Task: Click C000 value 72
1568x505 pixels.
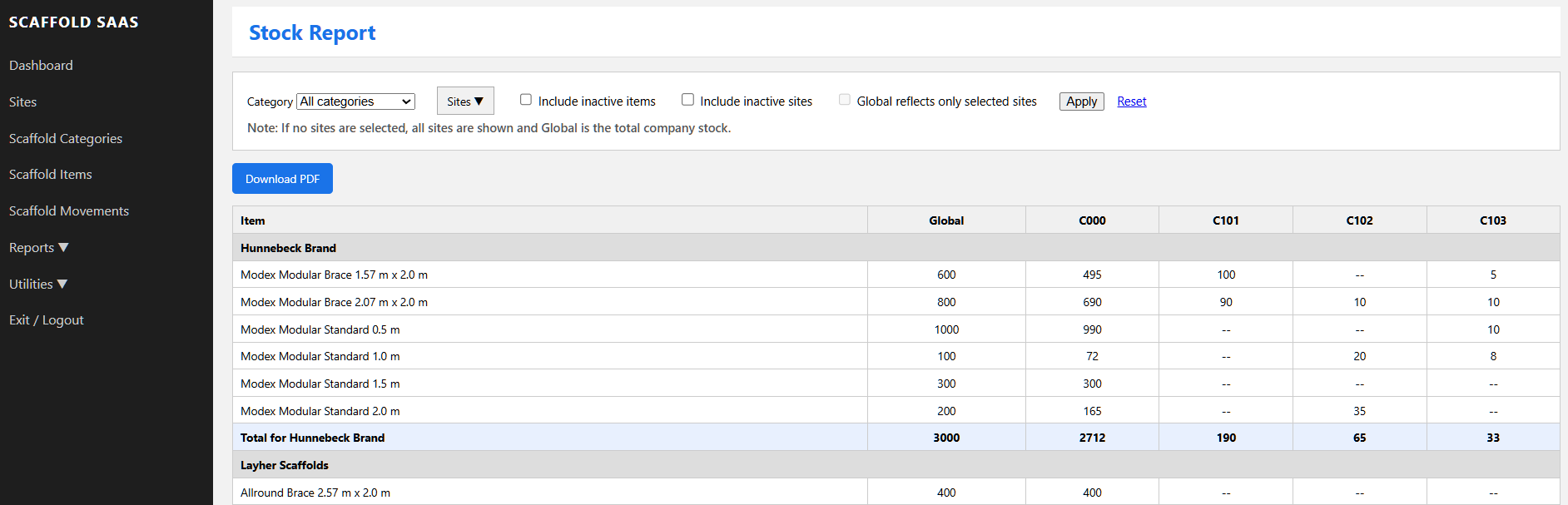Action: click(x=1092, y=356)
